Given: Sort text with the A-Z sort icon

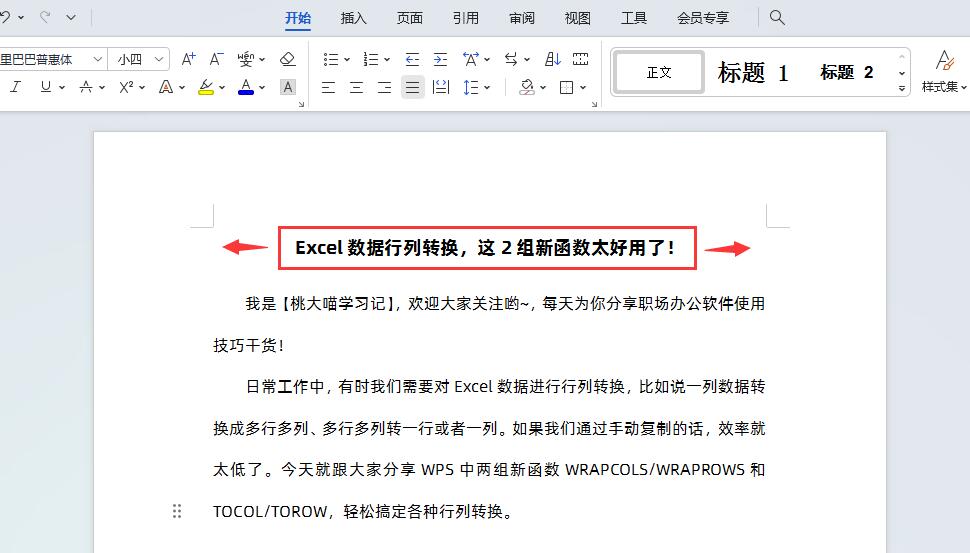Looking at the screenshot, I should point(552,59).
